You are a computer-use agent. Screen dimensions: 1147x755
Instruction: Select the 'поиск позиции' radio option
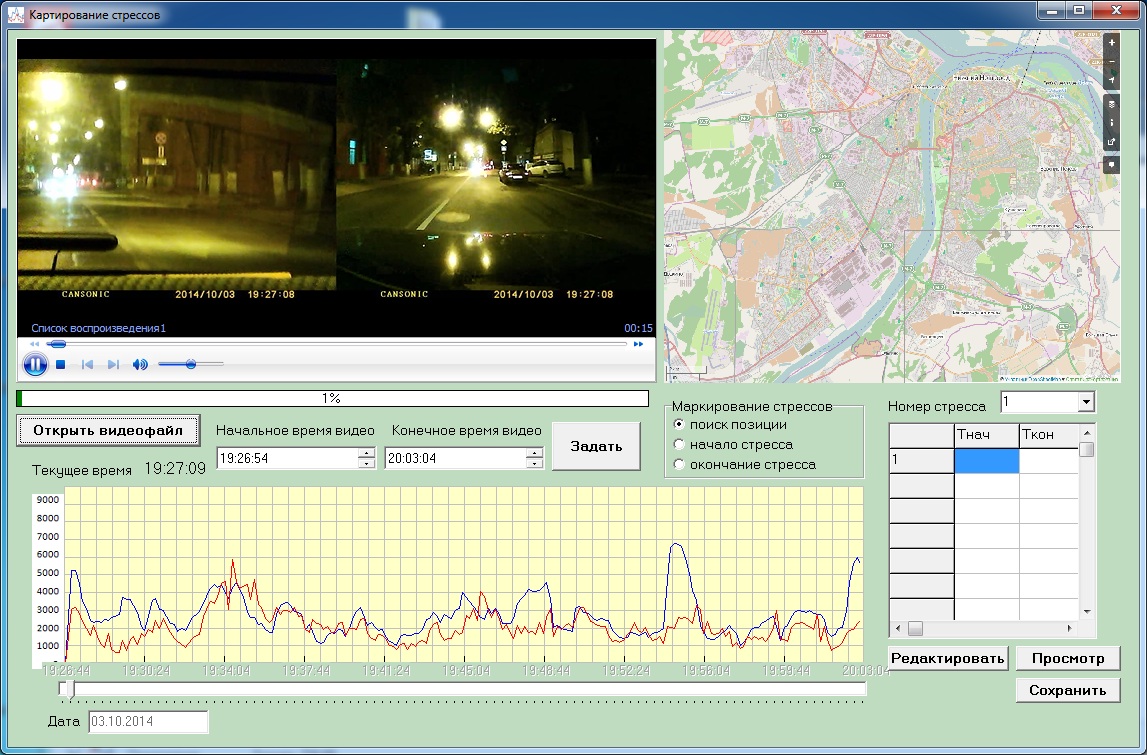coord(680,425)
